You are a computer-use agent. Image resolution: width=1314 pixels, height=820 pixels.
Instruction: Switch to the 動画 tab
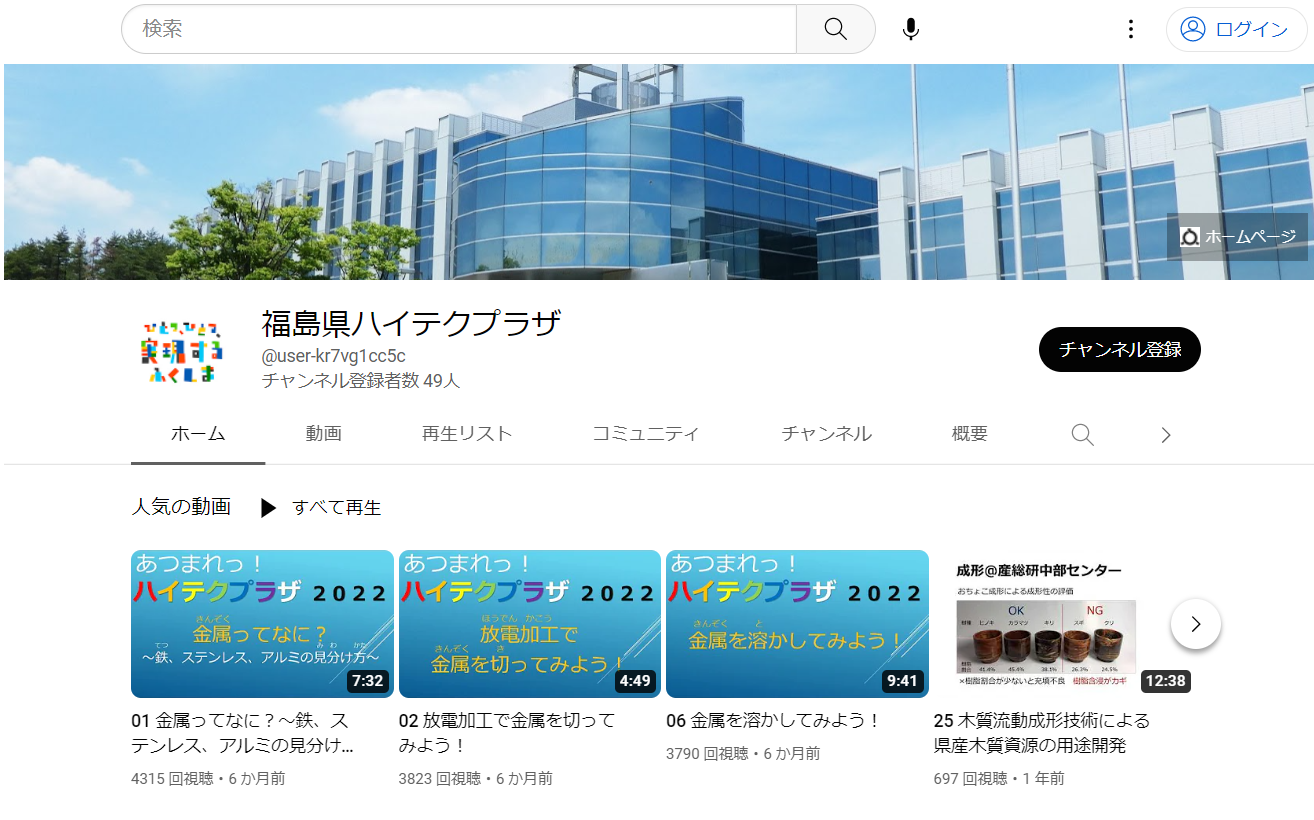(324, 434)
